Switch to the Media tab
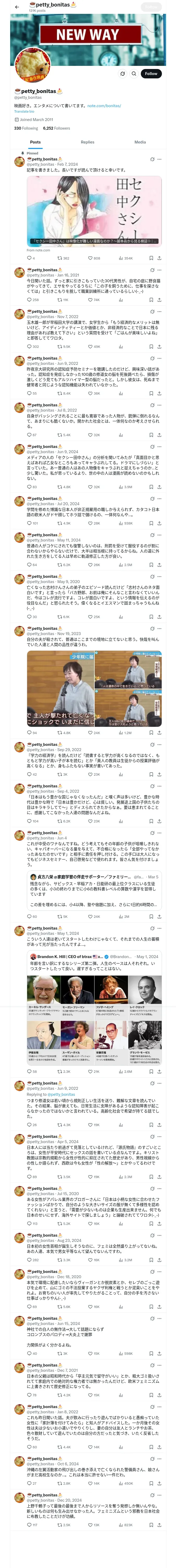 (x=140, y=142)
